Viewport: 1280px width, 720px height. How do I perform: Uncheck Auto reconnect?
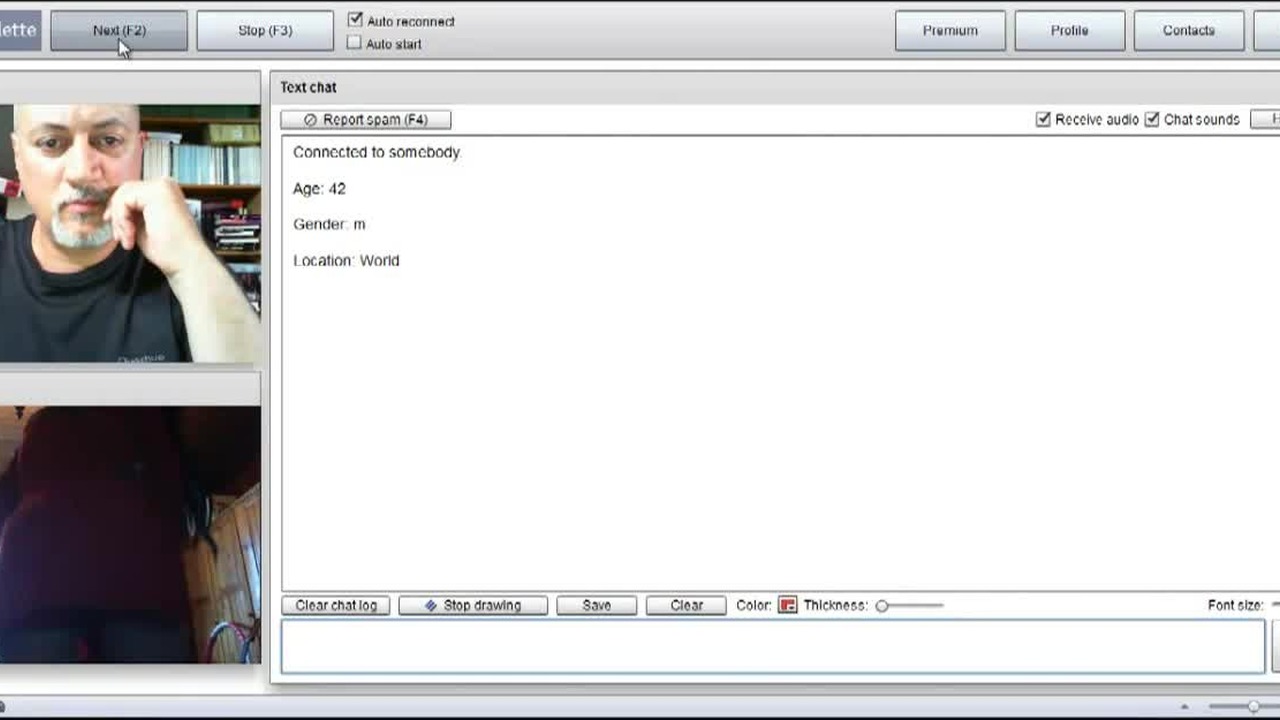tap(355, 20)
